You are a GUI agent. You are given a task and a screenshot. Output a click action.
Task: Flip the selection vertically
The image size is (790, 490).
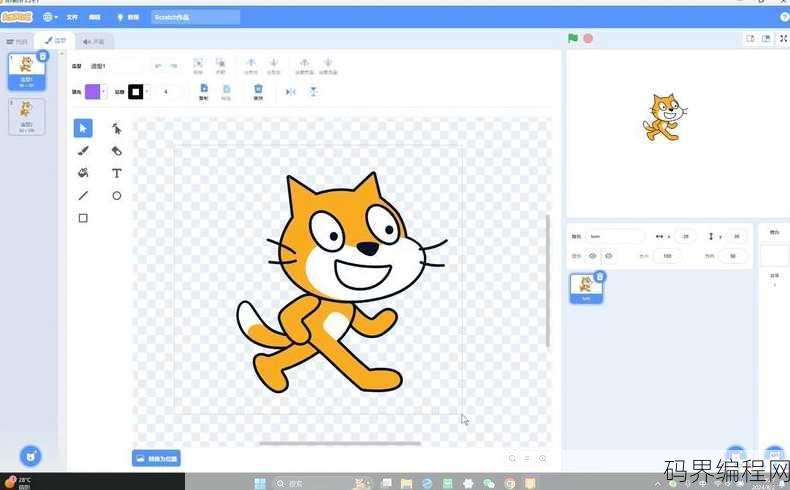coord(313,92)
